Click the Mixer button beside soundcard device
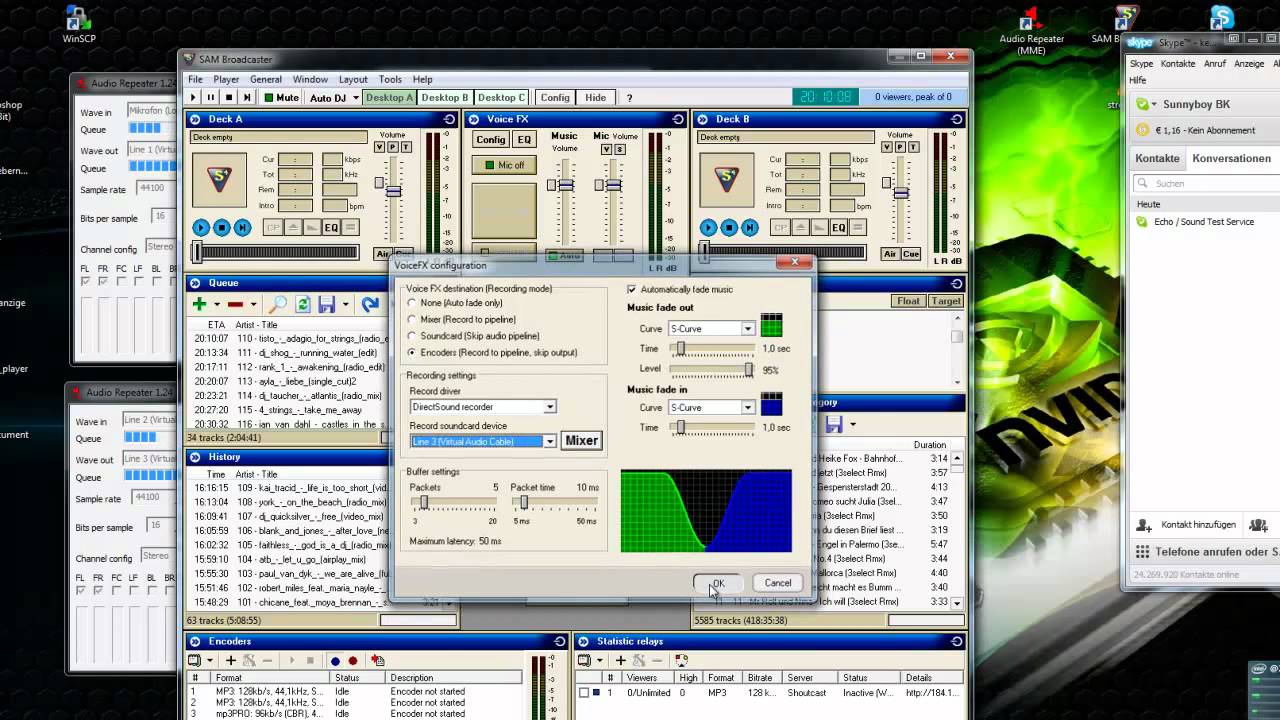Image resolution: width=1280 pixels, height=720 pixels. pyautogui.click(x=581, y=441)
